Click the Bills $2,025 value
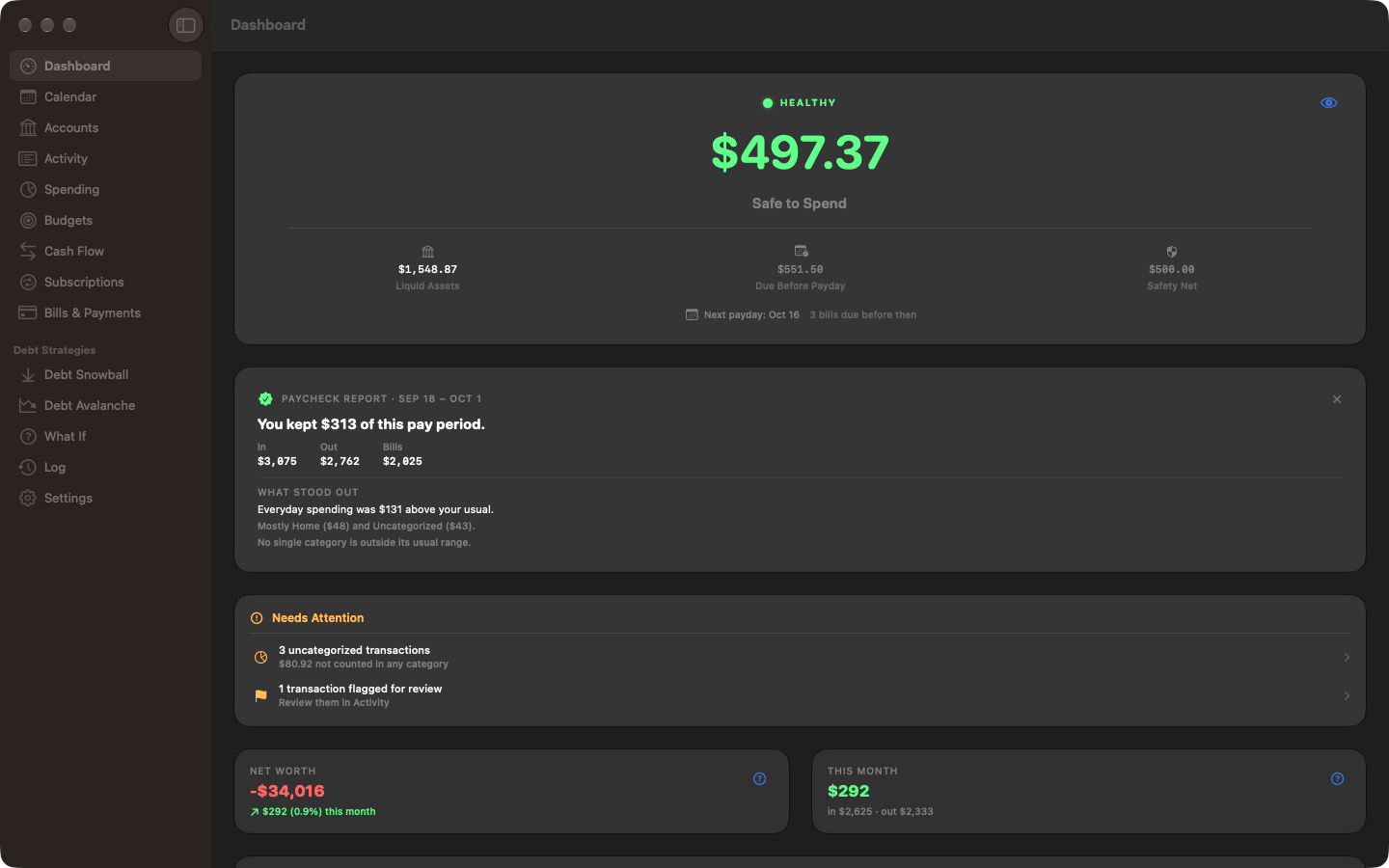 (x=402, y=462)
